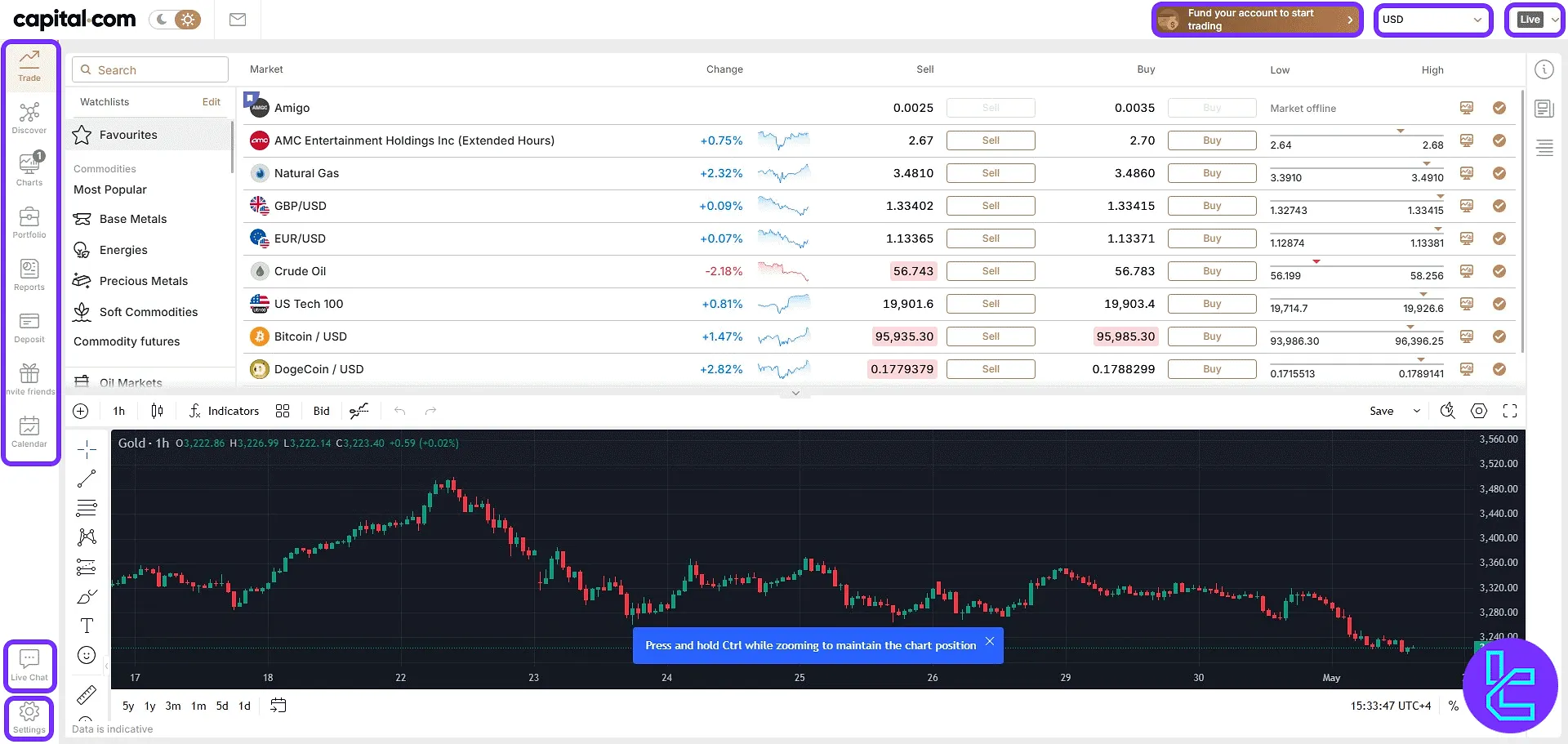Expand fund your account banner arrow
The image size is (1568, 744).
[x=1350, y=20]
